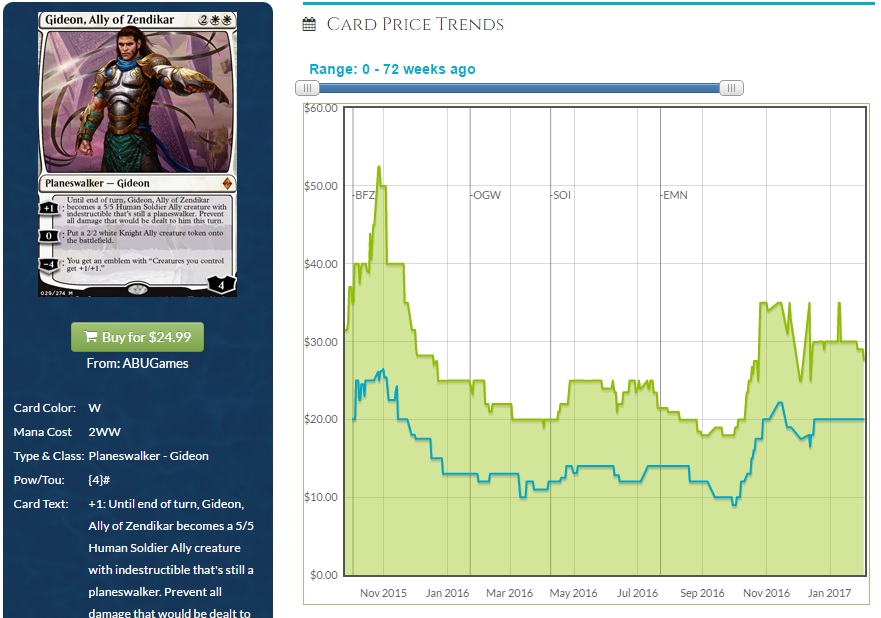Image resolution: width=881 pixels, height=618 pixels.
Task: Click the 'Card Color:' label
Action: (44, 408)
